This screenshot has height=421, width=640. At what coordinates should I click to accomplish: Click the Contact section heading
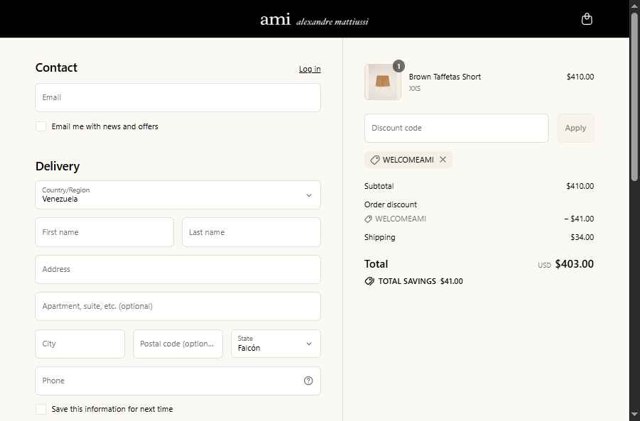pyautogui.click(x=56, y=67)
